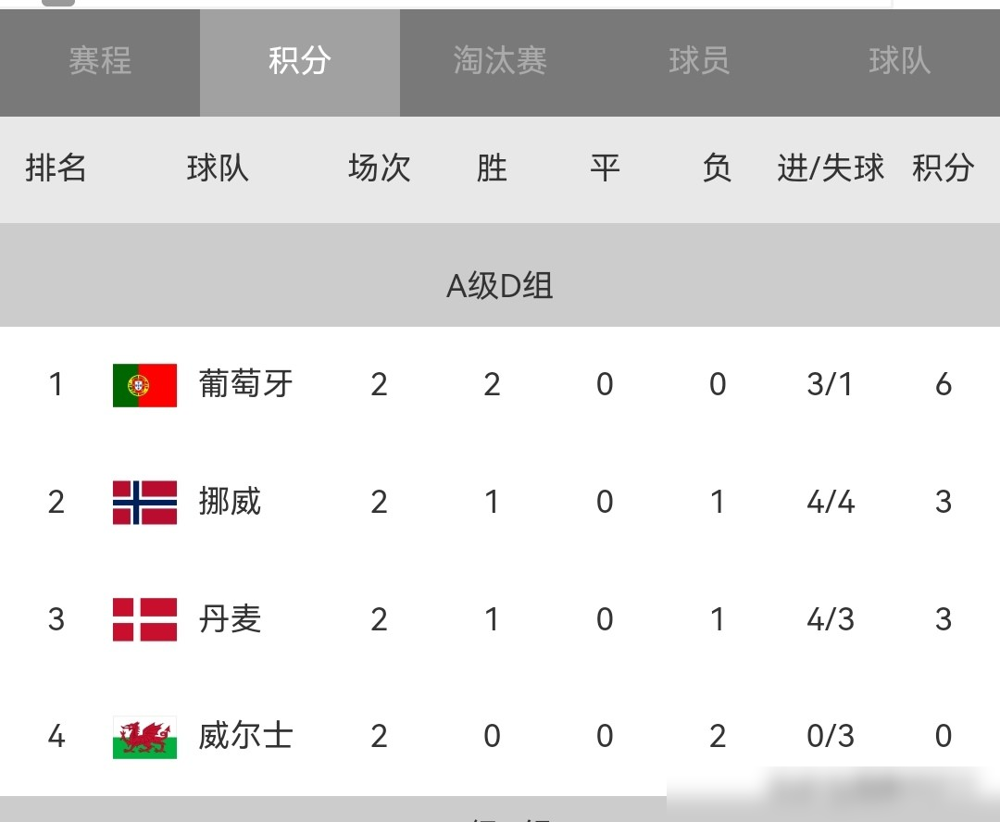Select the 积分 tab
Viewport: 1000px width, 822px height.
(x=300, y=62)
